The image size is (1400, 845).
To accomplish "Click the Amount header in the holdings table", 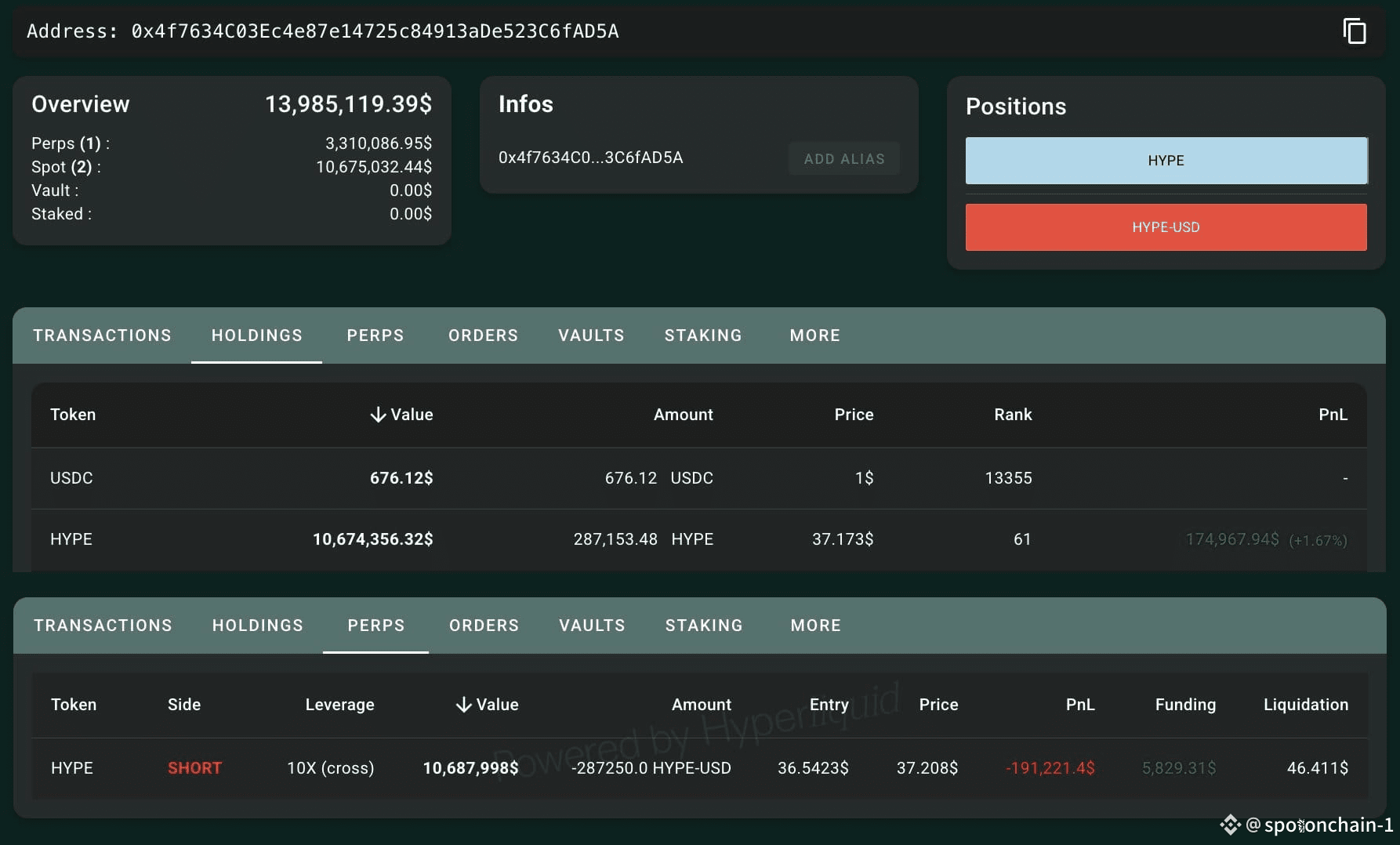I will coord(684,415).
